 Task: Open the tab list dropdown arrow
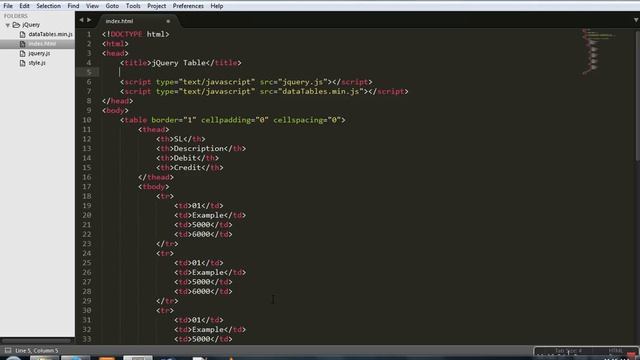coord(636,20)
